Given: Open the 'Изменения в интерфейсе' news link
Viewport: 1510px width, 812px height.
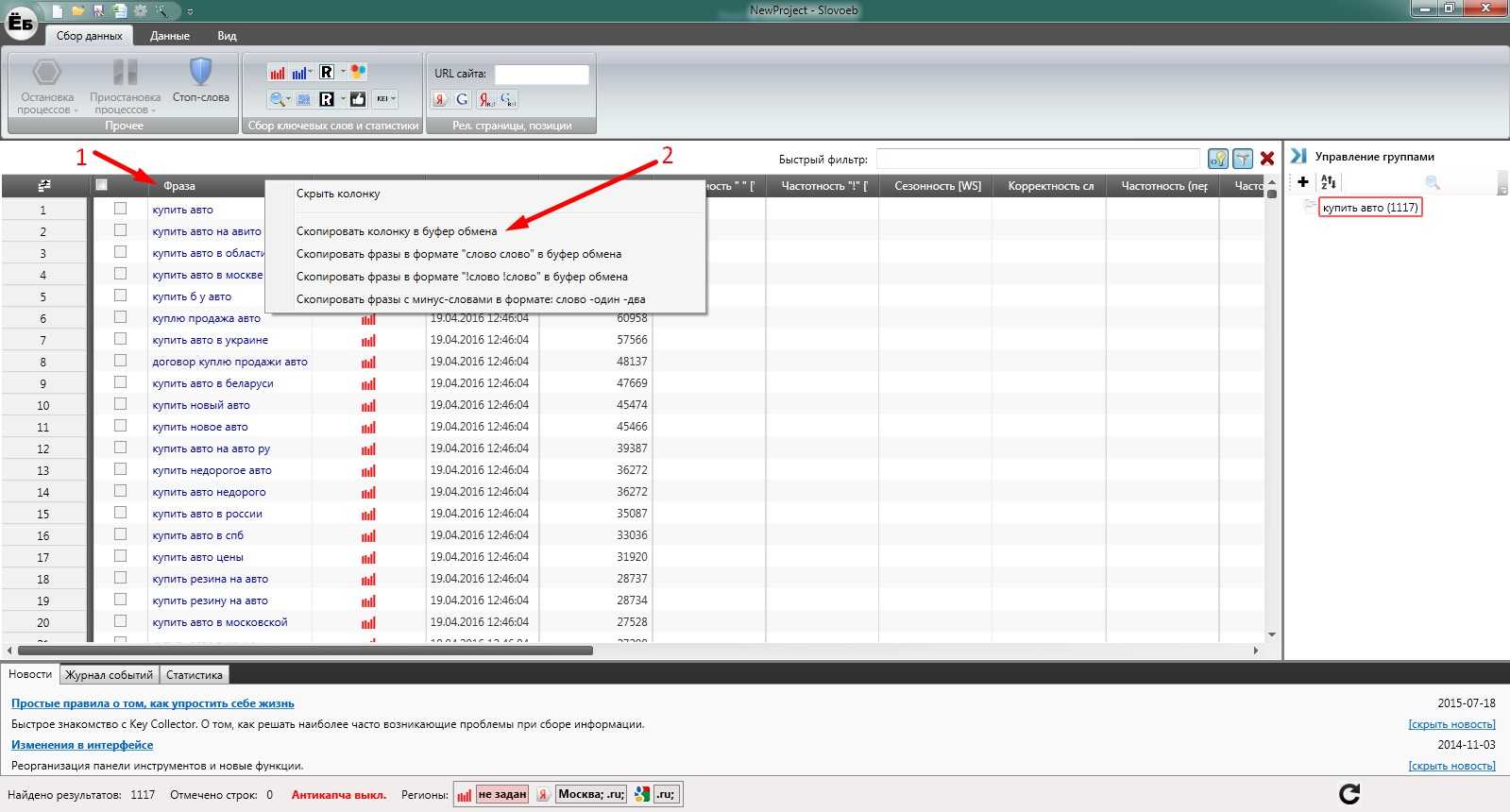Looking at the screenshot, I should 82,745.
